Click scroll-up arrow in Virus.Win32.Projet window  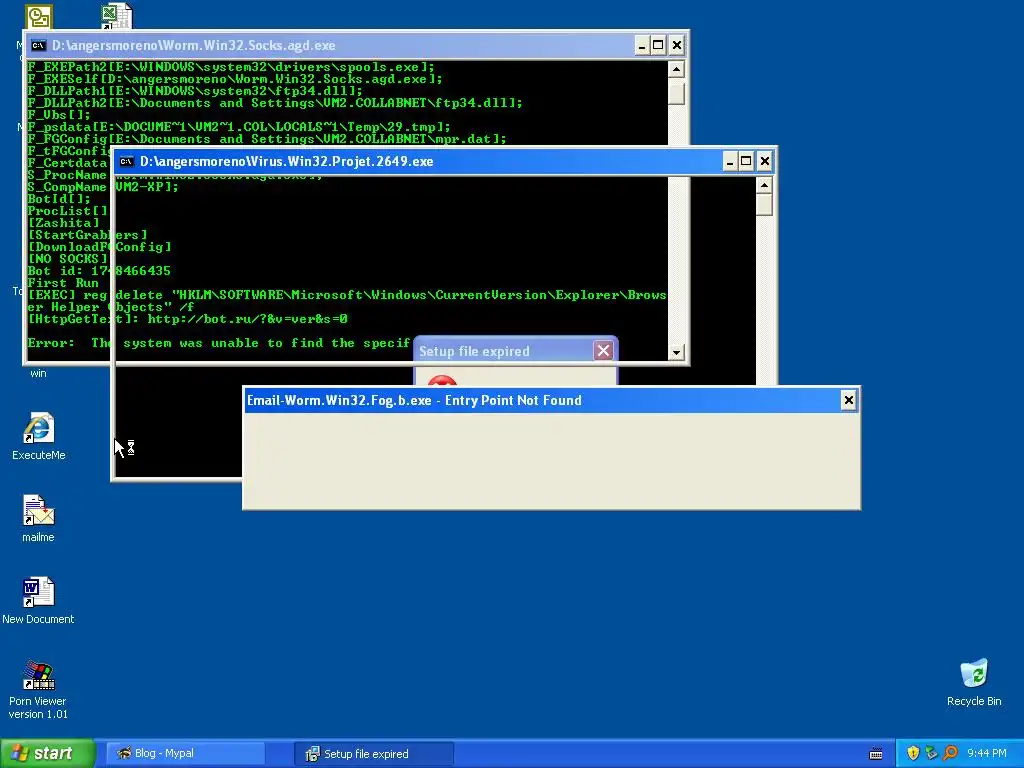(x=764, y=185)
